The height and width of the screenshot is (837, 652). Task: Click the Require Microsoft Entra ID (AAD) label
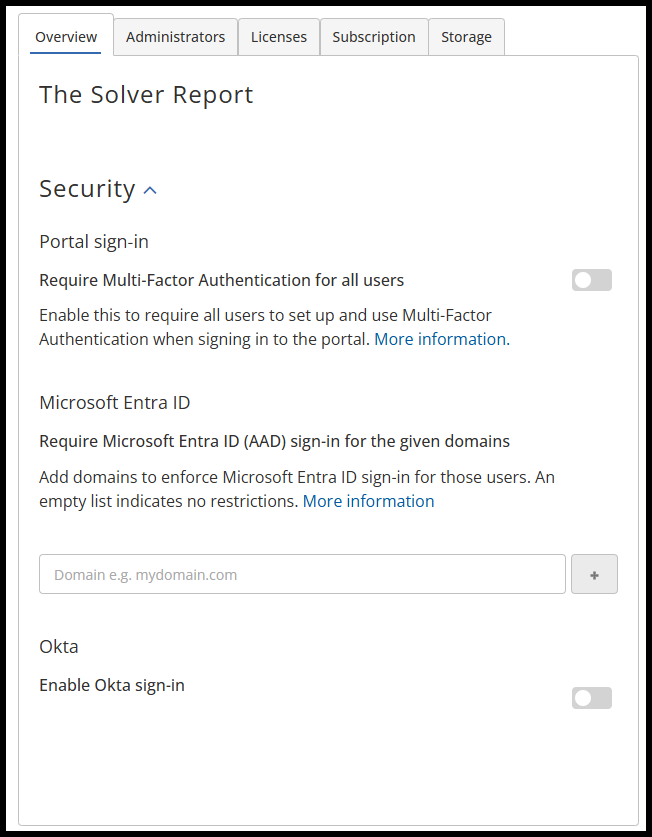coord(274,441)
